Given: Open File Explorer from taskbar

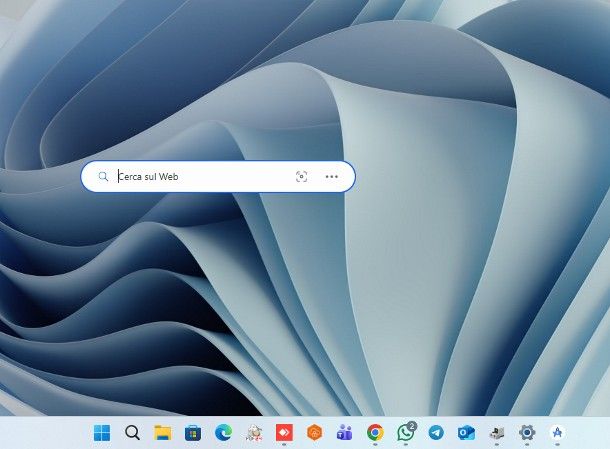Looking at the screenshot, I should pos(163,433).
